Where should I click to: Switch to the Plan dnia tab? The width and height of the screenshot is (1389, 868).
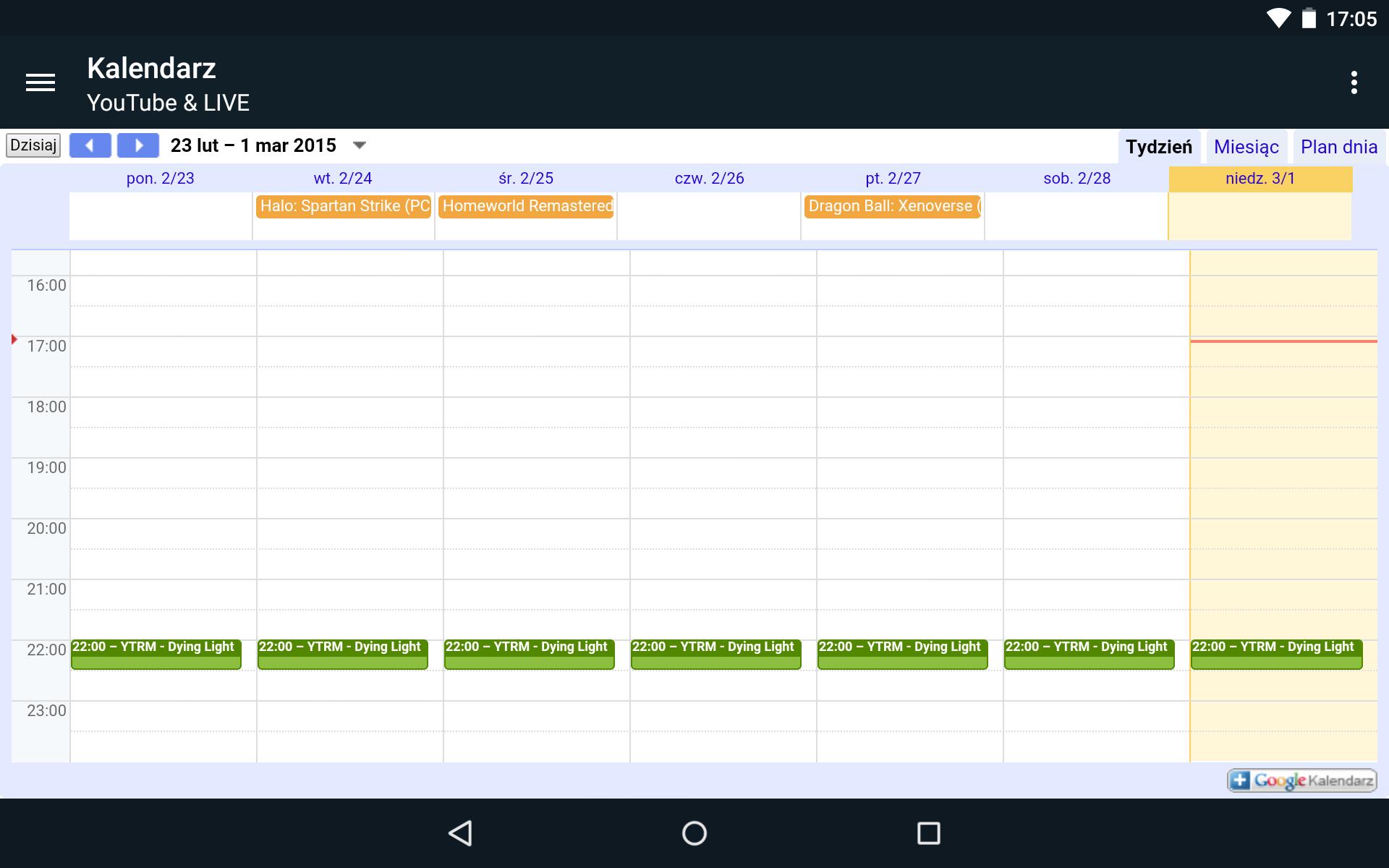pyautogui.click(x=1339, y=147)
